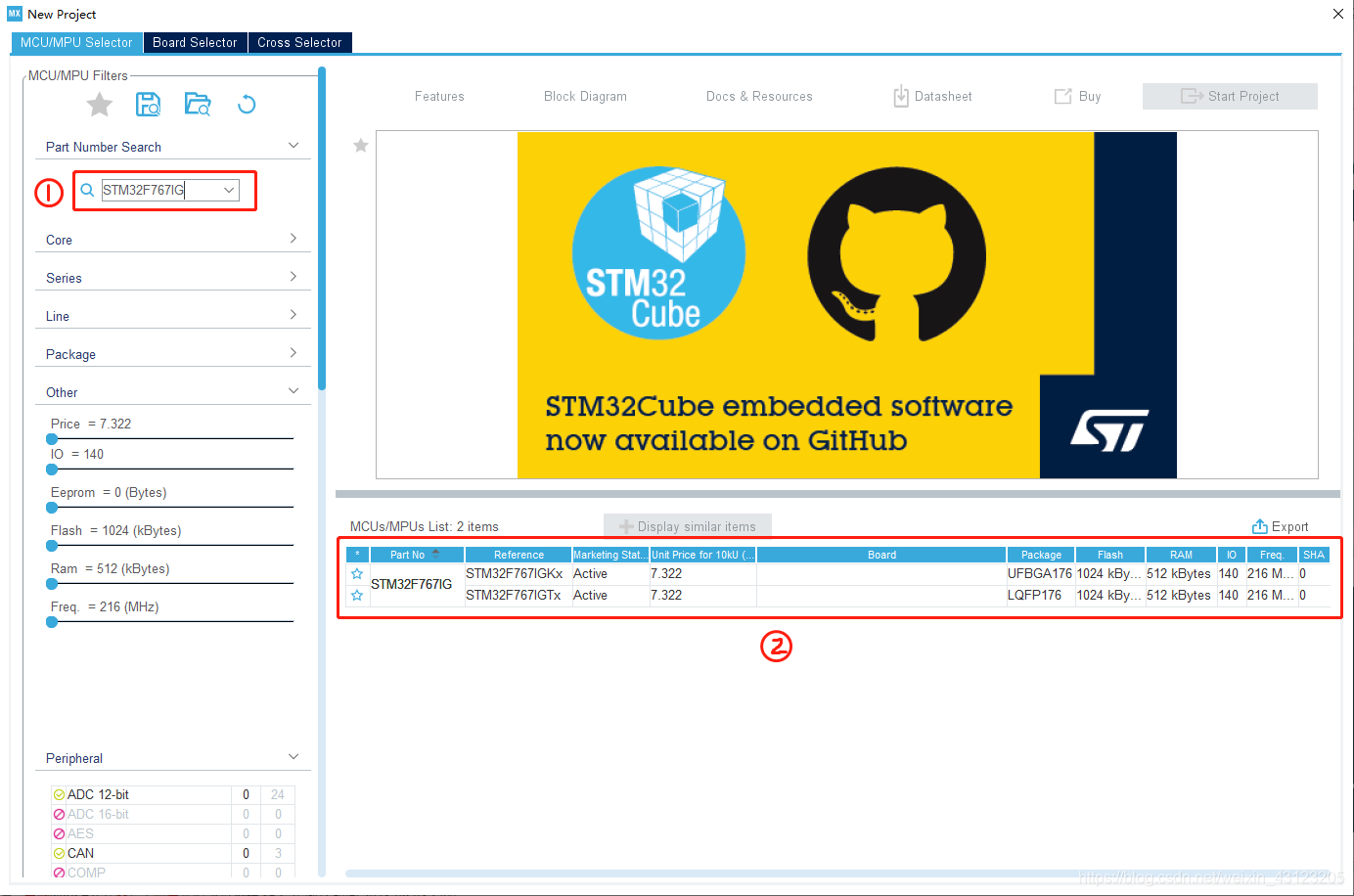
Task: Click the Price slider handle
Action: [x=52, y=439]
